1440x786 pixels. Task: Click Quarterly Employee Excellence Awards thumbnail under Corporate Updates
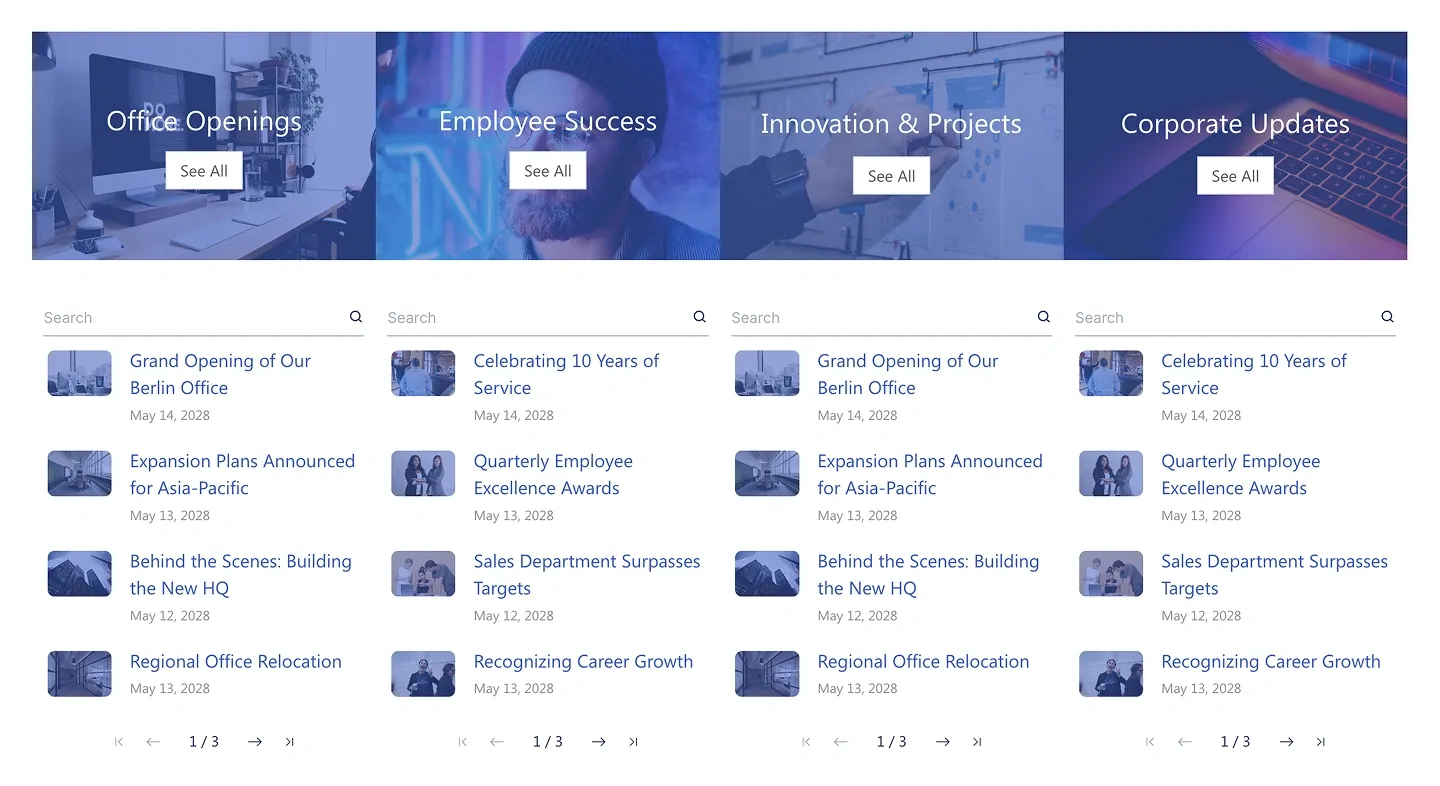pos(1111,473)
